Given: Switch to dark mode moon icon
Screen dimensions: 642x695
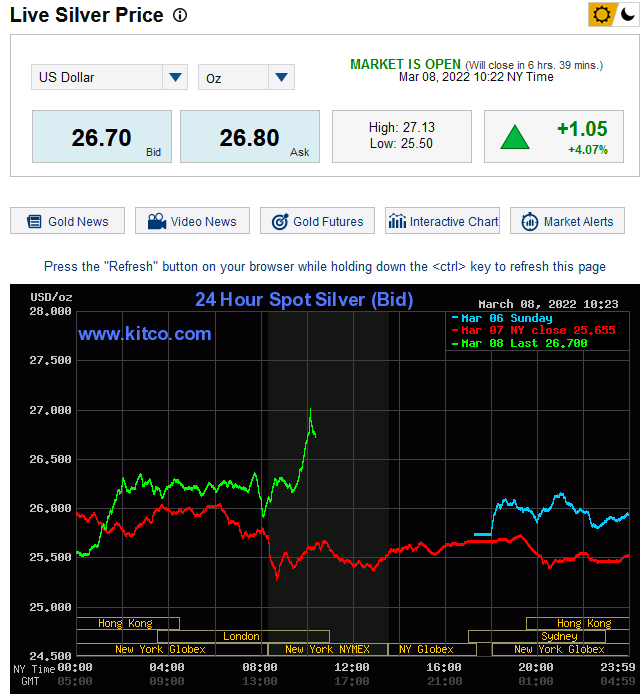Looking at the screenshot, I should 627,15.
